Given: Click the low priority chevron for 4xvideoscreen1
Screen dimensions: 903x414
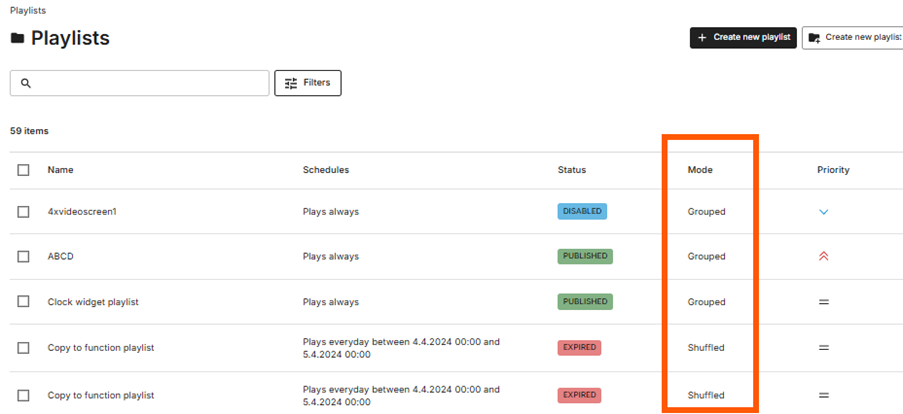Looking at the screenshot, I should (824, 212).
